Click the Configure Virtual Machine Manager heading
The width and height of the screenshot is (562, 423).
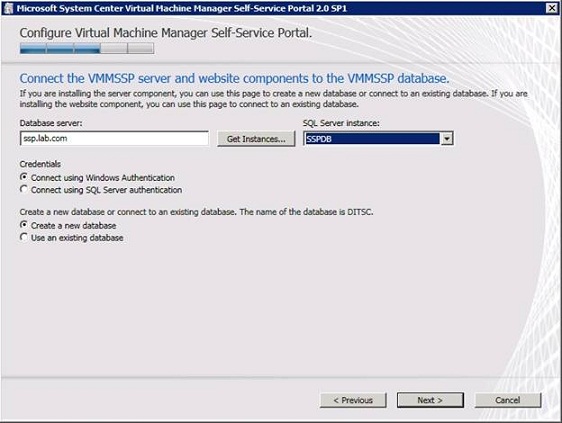coord(166,33)
